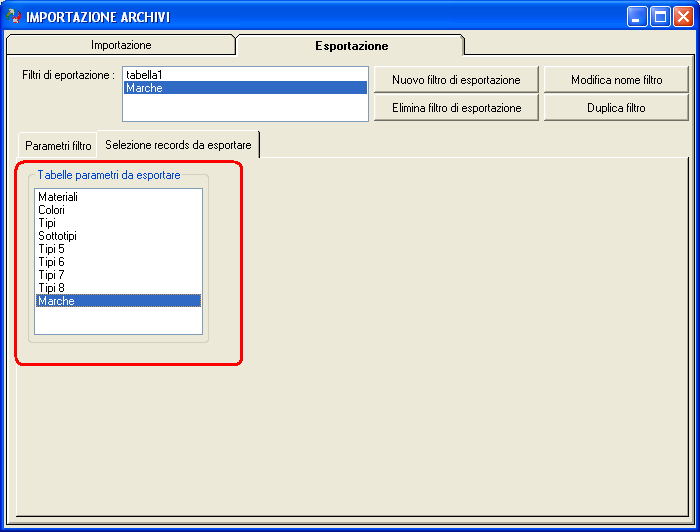Click the Duplica filtro button
The image size is (700, 532).
point(616,108)
